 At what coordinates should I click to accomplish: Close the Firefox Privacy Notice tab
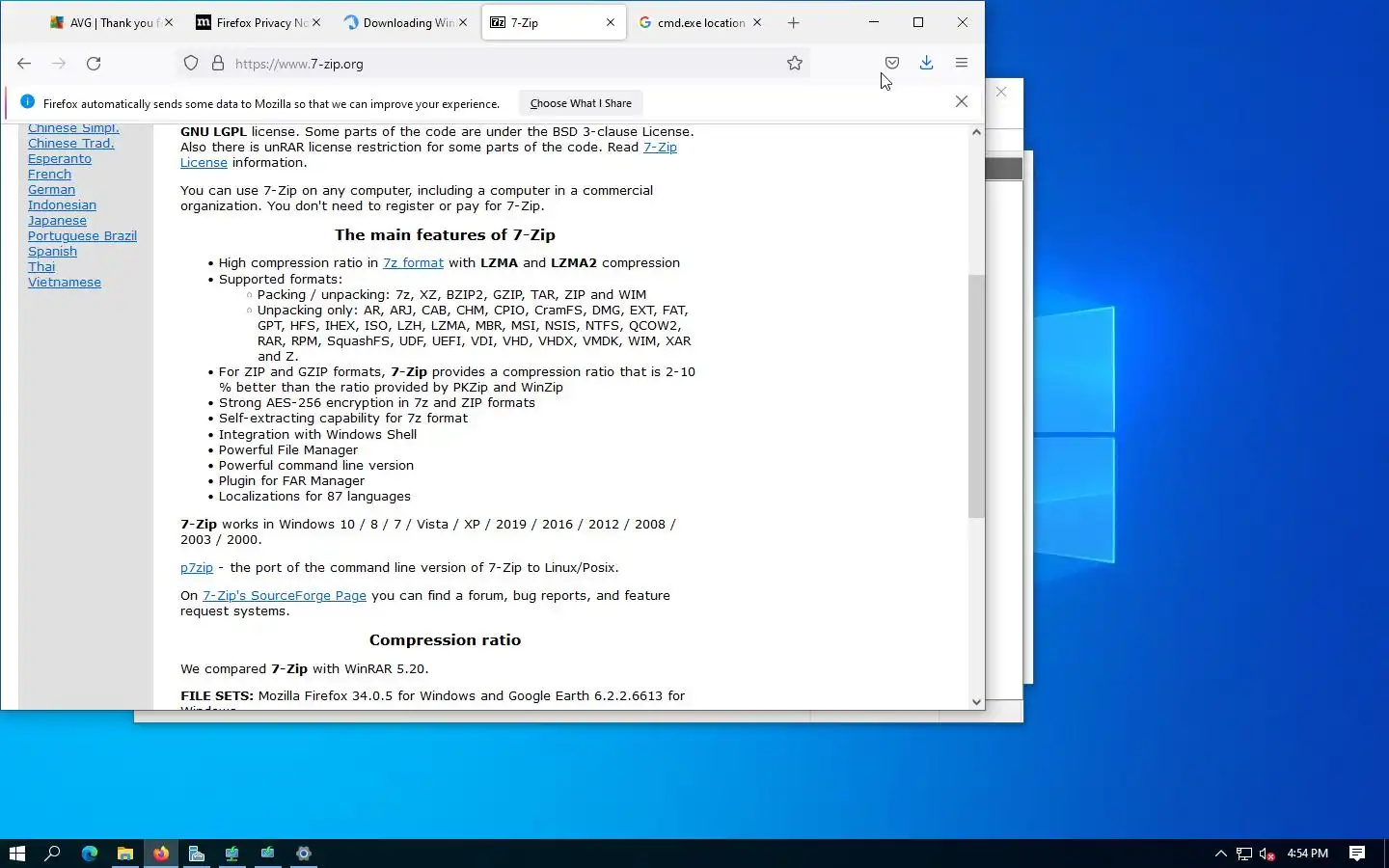316,22
